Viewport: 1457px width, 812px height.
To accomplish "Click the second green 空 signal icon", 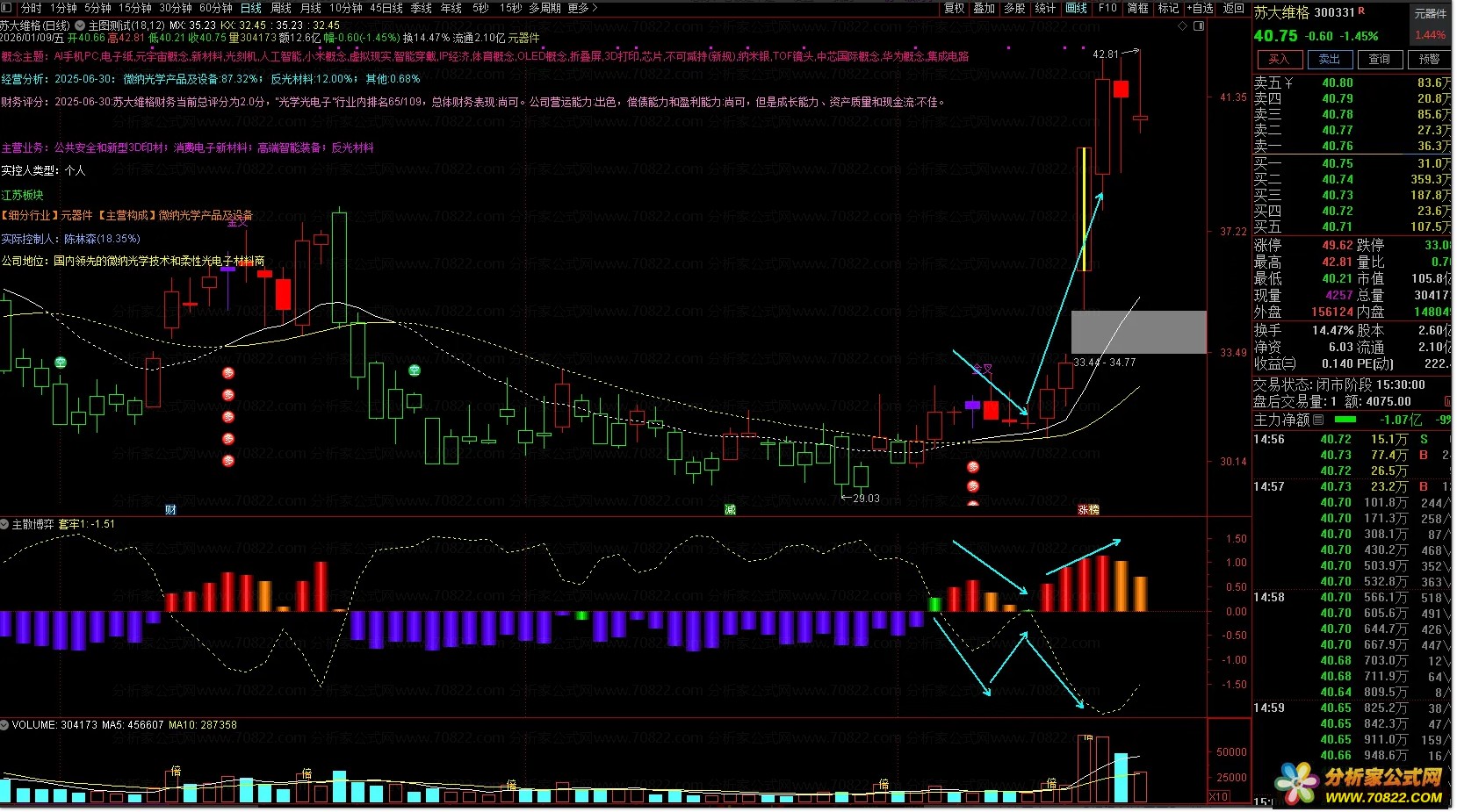I will click(415, 370).
